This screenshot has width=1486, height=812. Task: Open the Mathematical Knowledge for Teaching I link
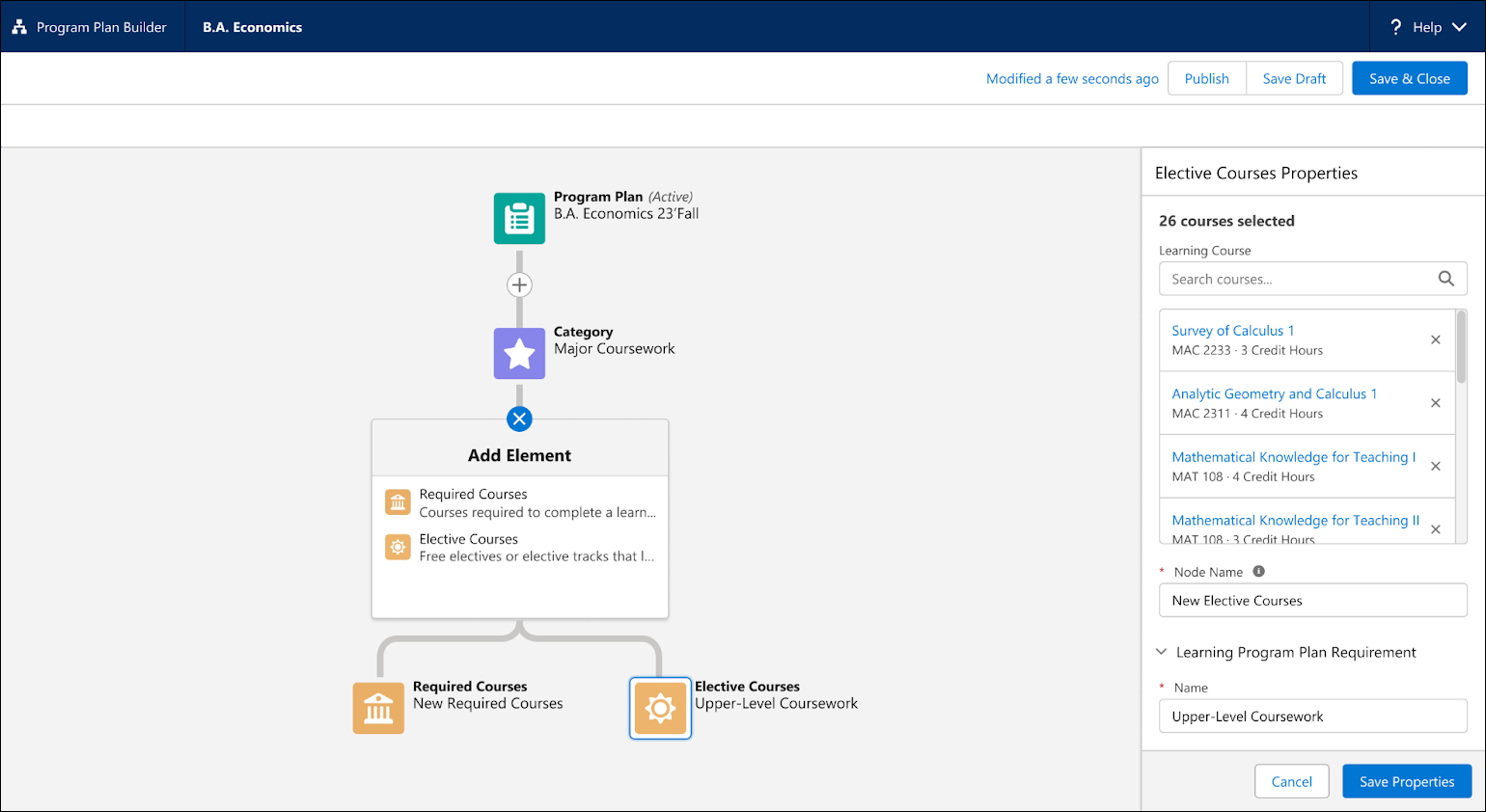[x=1293, y=456]
